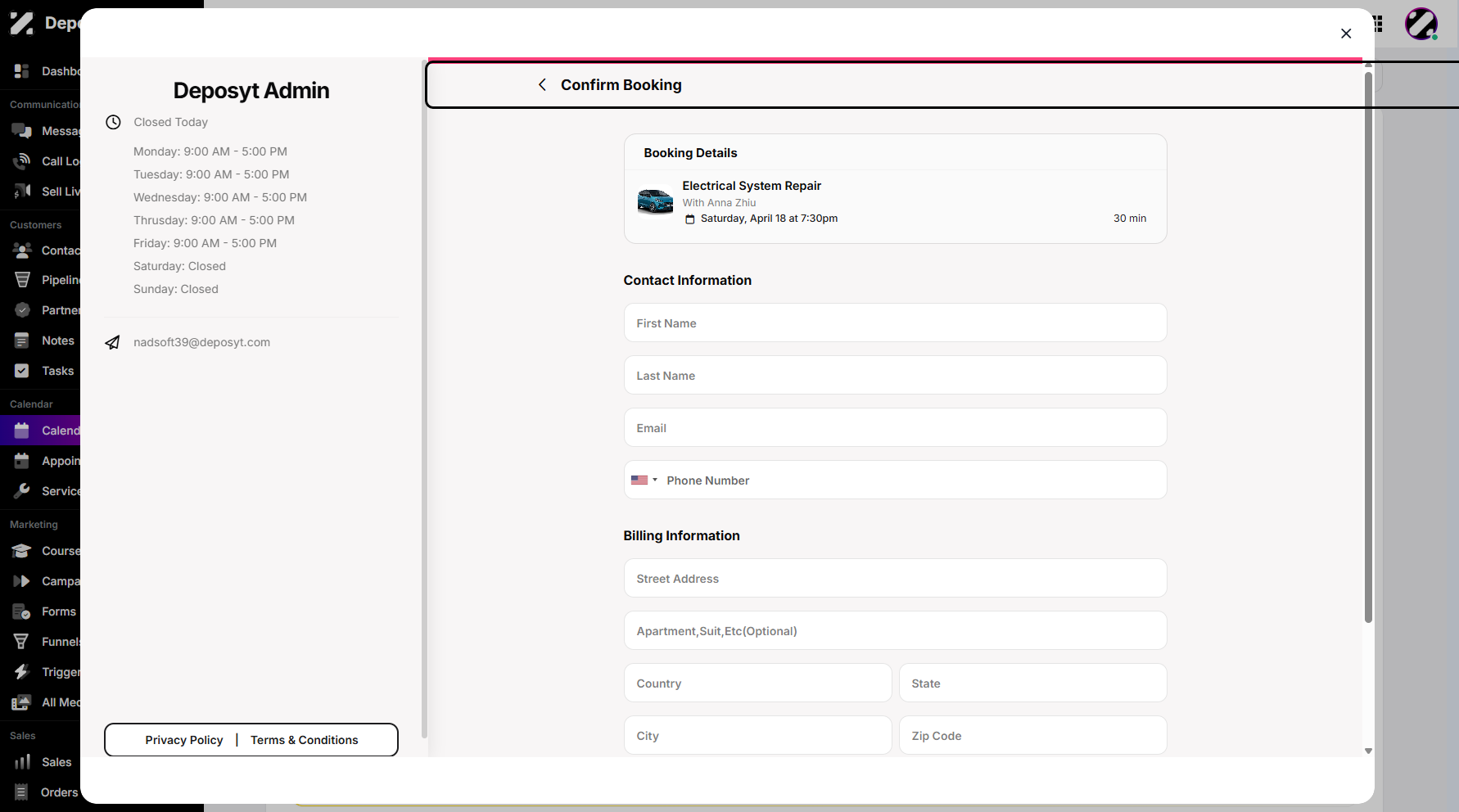This screenshot has width=1459, height=812.
Task: Click the nadsoft39@deposyt.com email address
Action: [201, 342]
